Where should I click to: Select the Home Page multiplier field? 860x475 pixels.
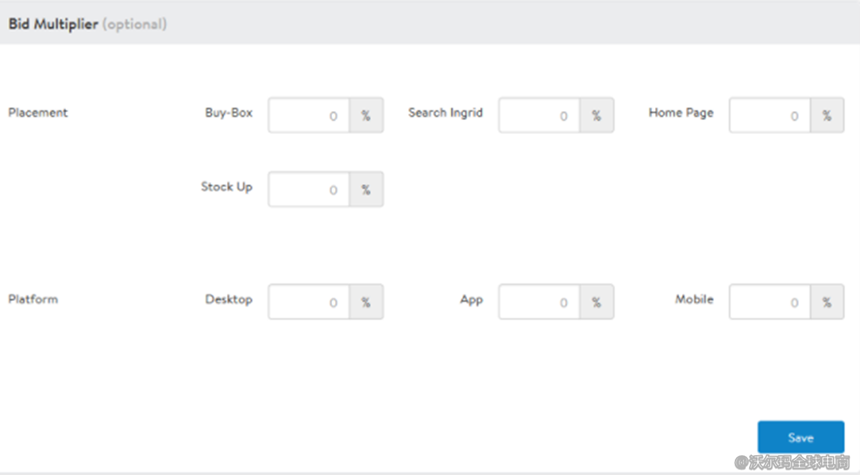click(769, 115)
